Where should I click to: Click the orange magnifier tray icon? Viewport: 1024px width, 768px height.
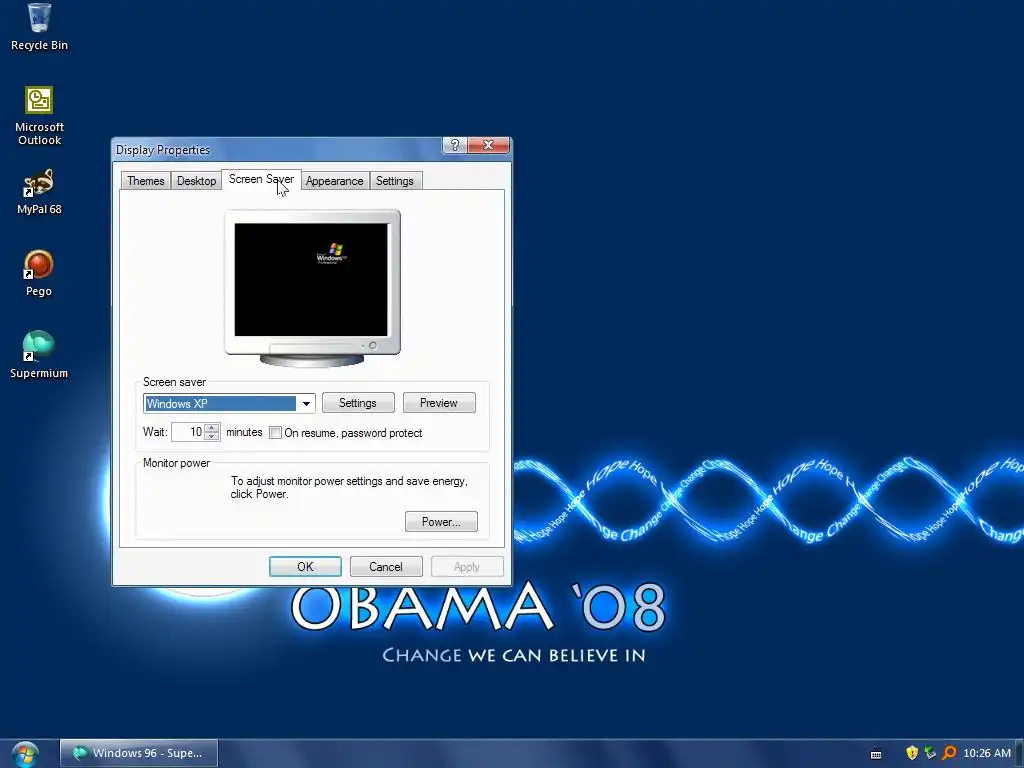949,753
